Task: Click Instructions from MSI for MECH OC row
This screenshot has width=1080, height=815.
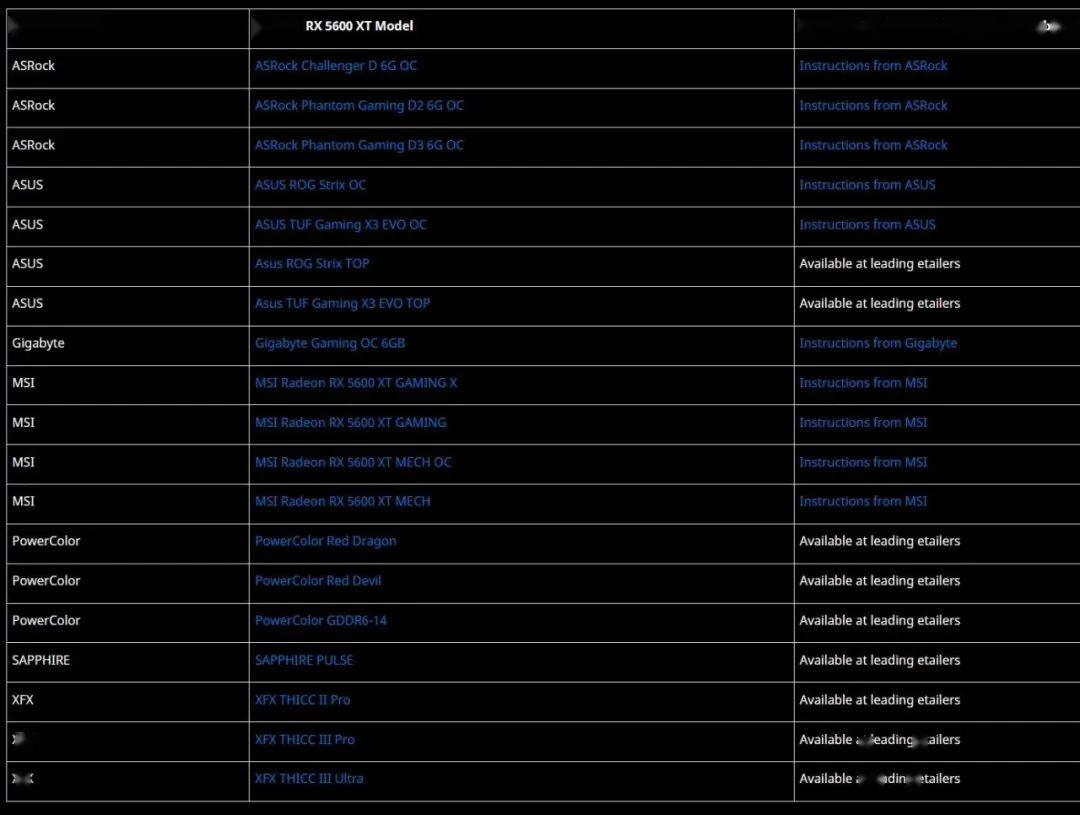Action: point(862,462)
